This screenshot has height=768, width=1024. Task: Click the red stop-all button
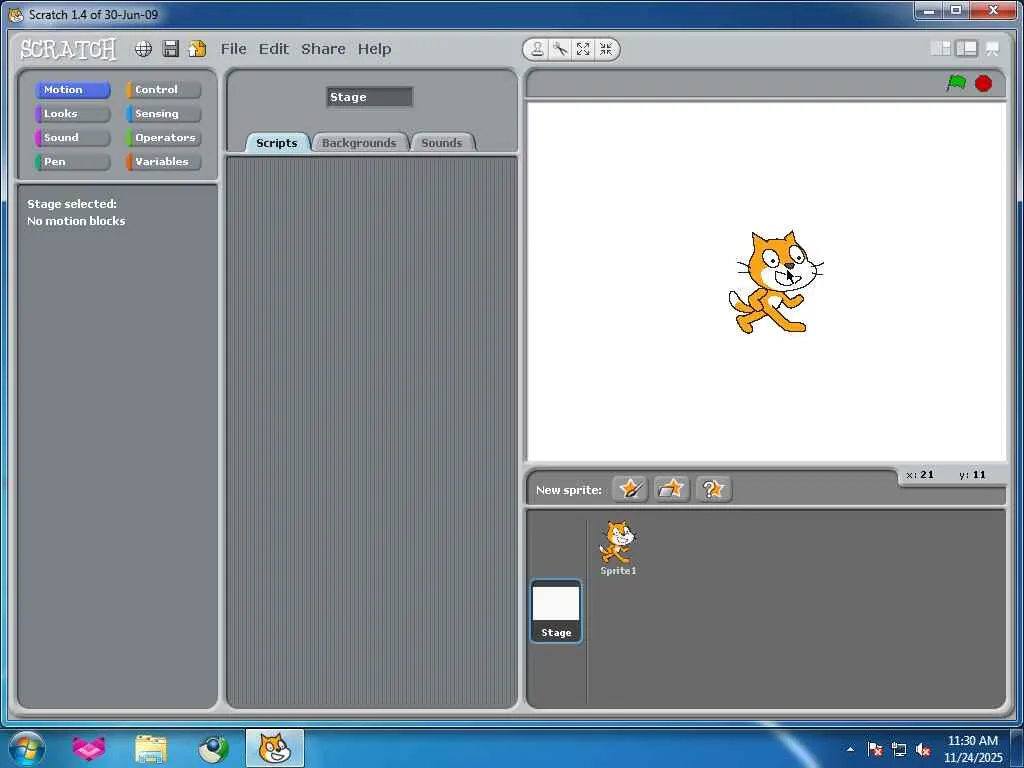pyautogui.click(x=984, y=84)
